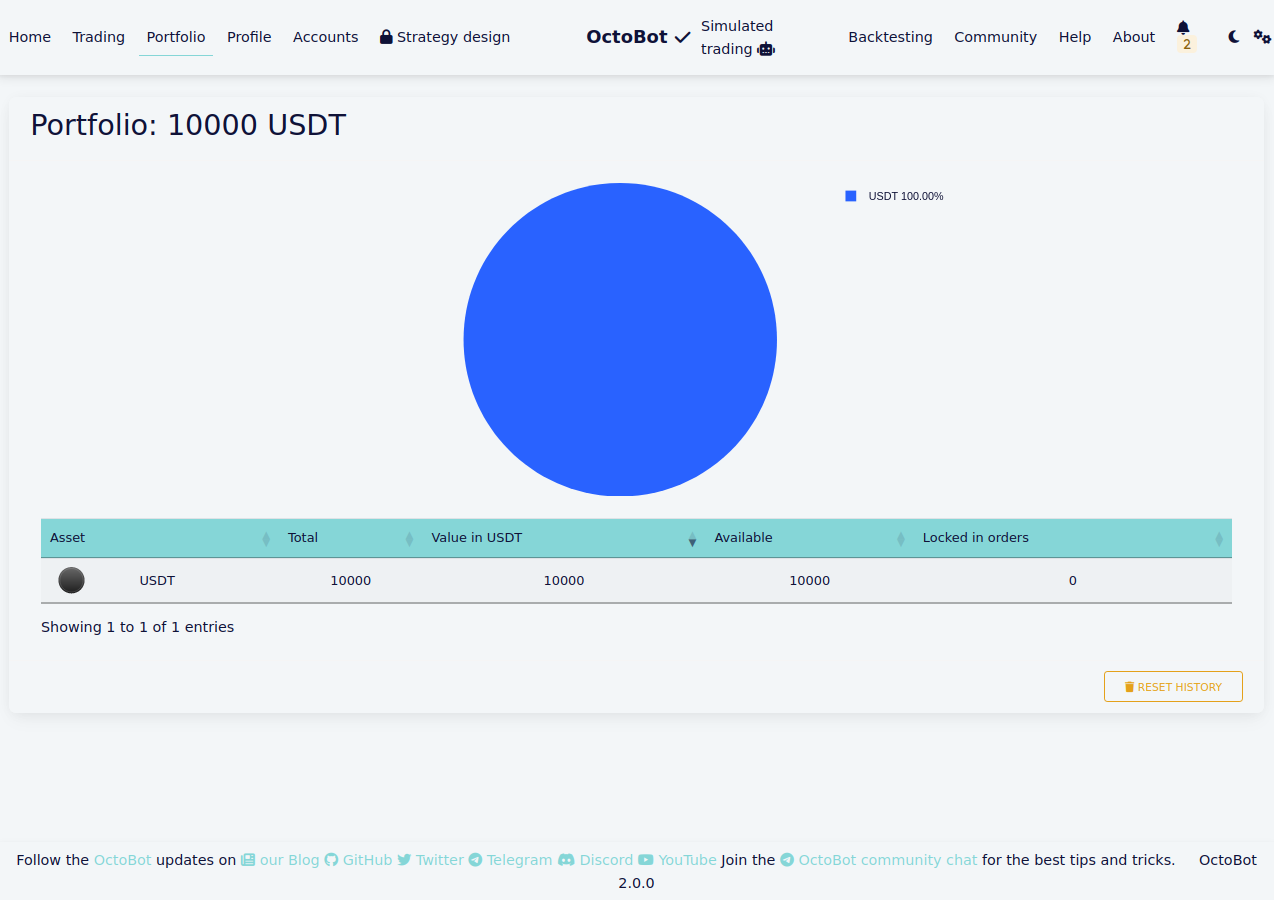Toggle the USDT legend entry on the chart
Viewport: 1274px width, 900px height.
893,196
